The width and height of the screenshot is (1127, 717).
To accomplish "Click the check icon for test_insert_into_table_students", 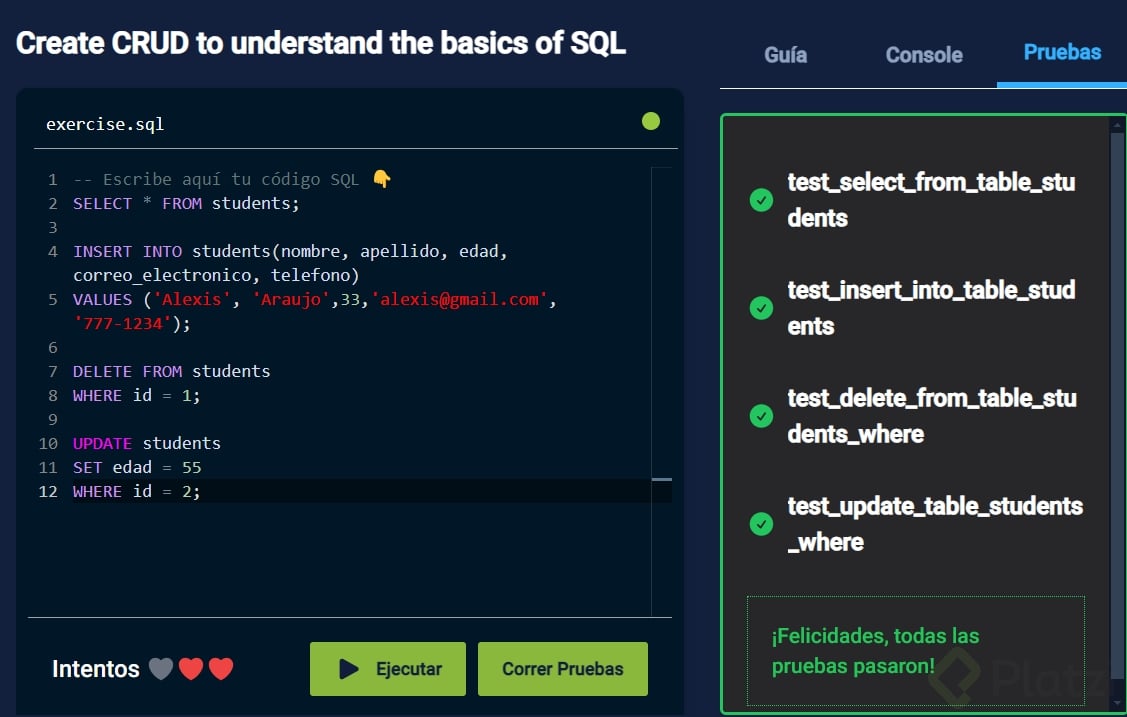I will pyautogui.click(x=761, y=308).
